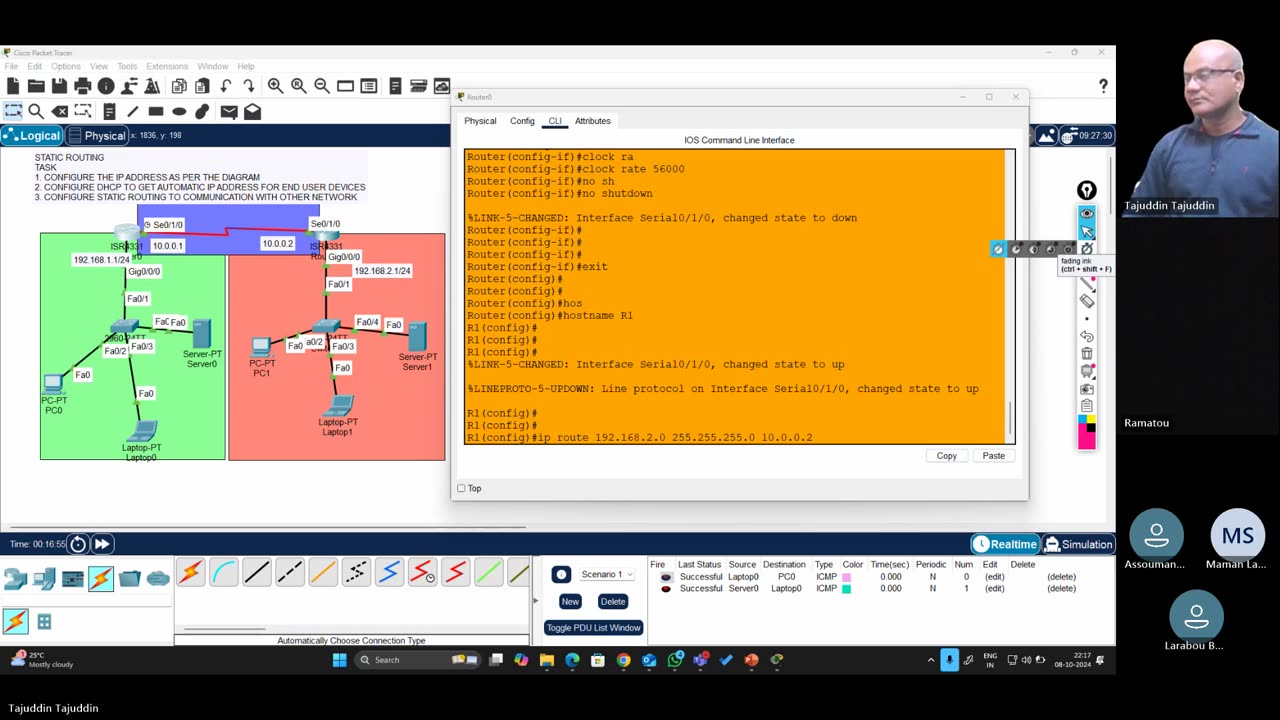Click the Copy button below CLI
This screenshot has height=720, width=1280.
click(x=947, y=456)
